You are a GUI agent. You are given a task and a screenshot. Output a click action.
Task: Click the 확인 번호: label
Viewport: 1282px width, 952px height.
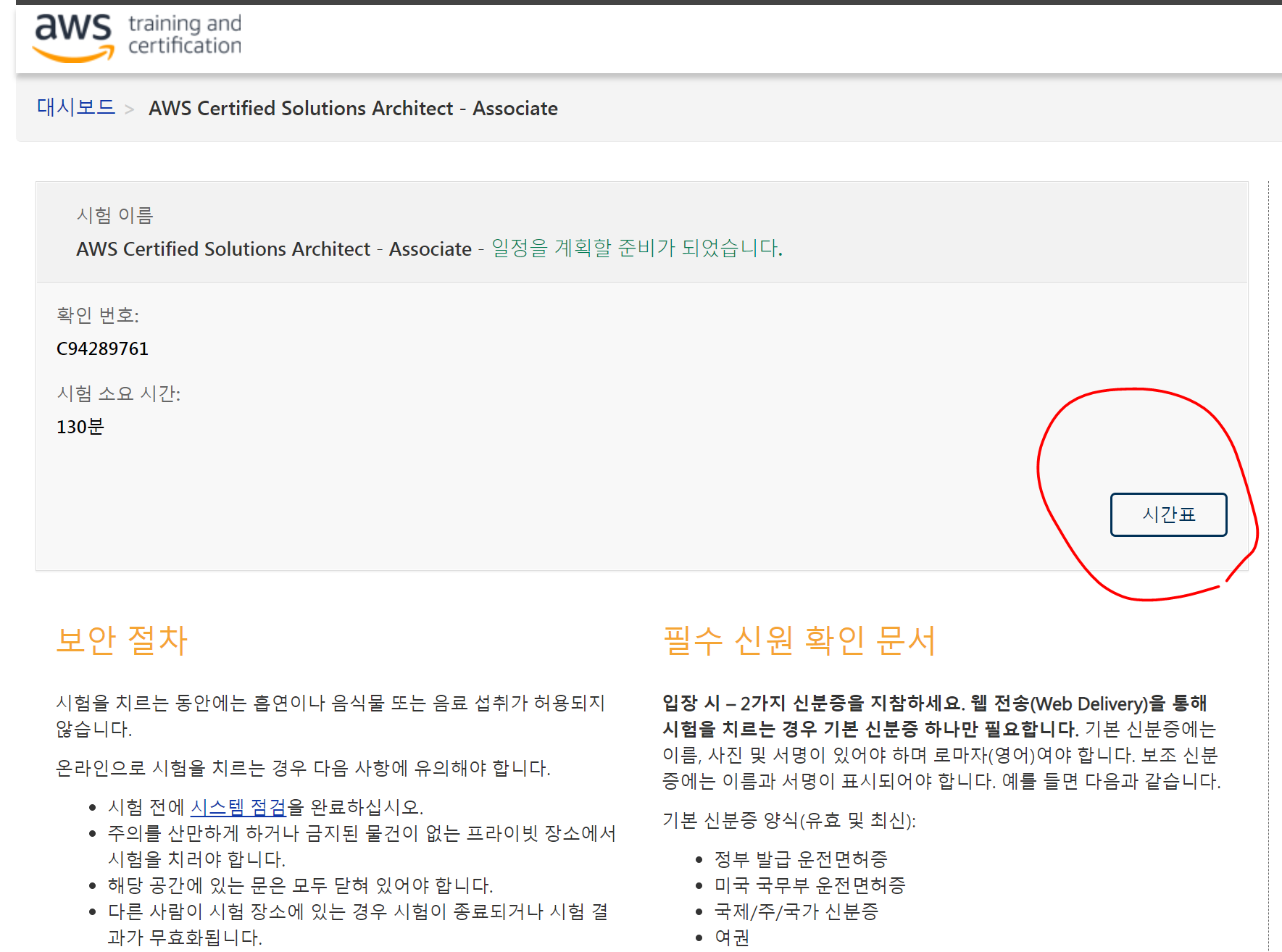pos(98,315)
